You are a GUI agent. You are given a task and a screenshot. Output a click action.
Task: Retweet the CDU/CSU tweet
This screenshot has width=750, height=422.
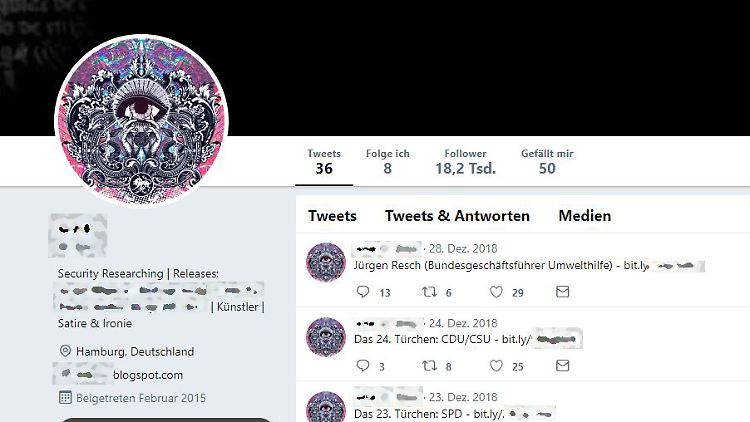point(429,366)
